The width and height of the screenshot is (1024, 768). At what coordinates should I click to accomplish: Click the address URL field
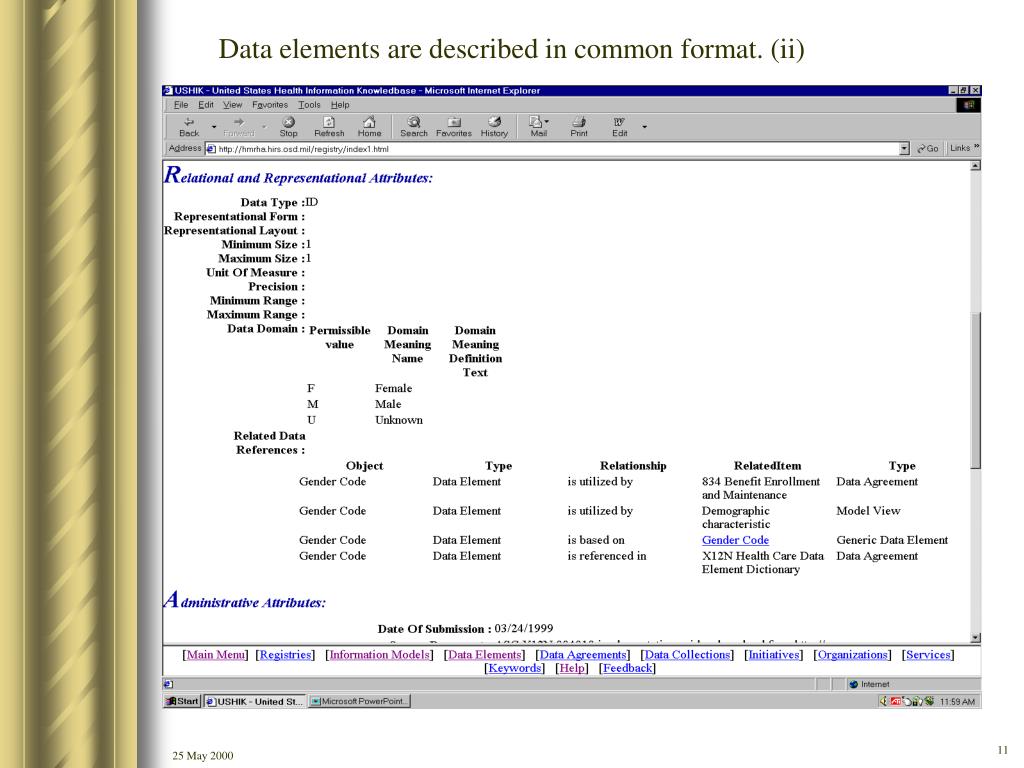[557, 149]
